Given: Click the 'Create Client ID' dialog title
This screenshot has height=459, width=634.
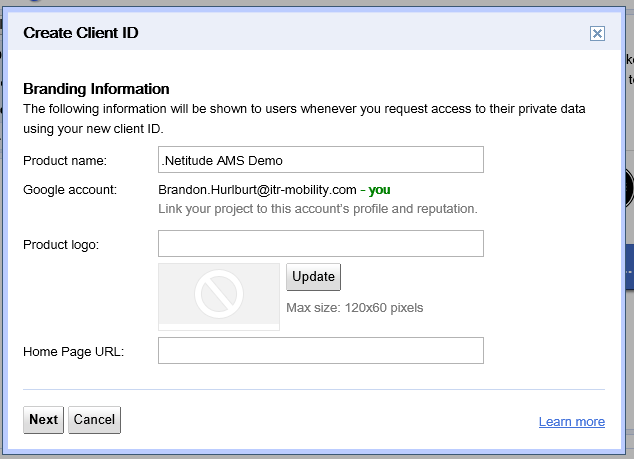Looking at the screenshot, I should click(81, 33).
